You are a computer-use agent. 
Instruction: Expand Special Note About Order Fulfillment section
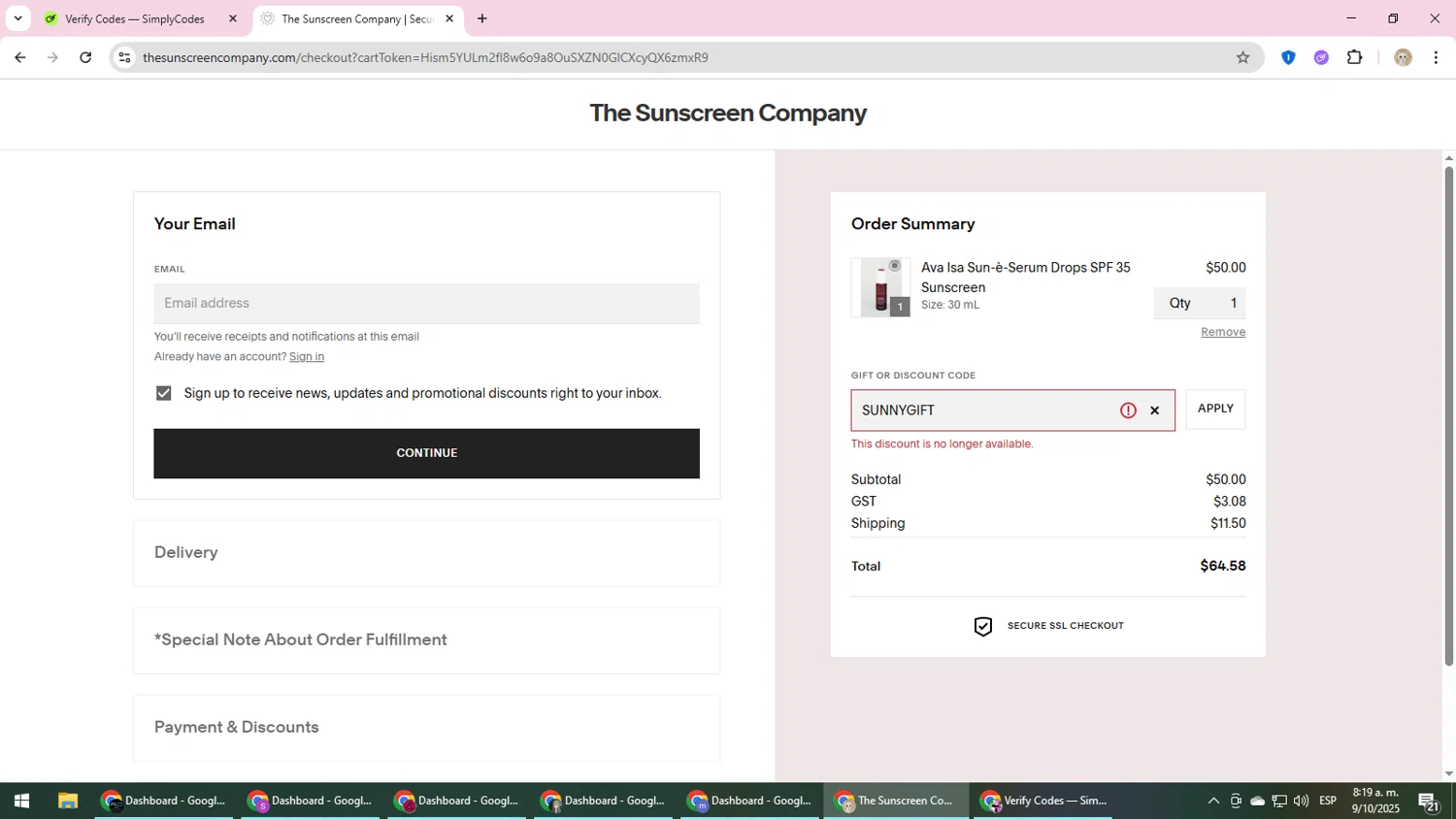(426, 640)
